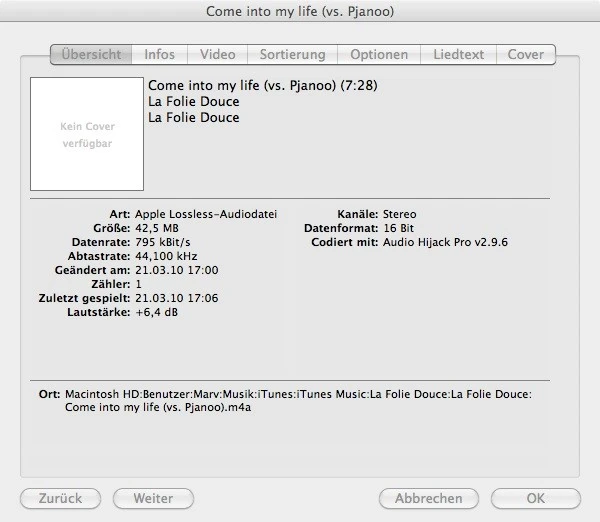Switch to the Cover tab
Screen dimensions: 600x522
(x=525, y=54)
